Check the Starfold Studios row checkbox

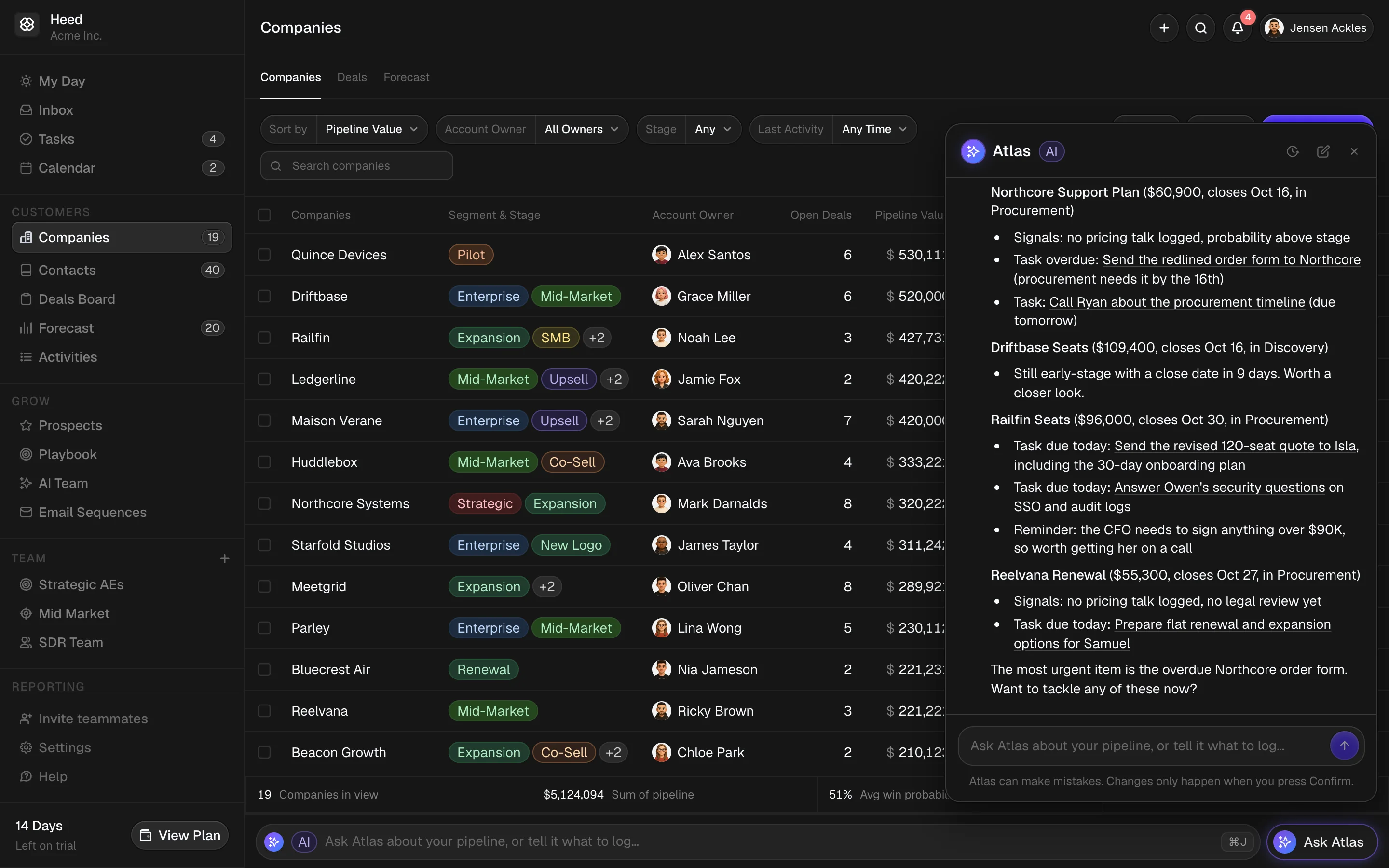click(x=264, y=545)
